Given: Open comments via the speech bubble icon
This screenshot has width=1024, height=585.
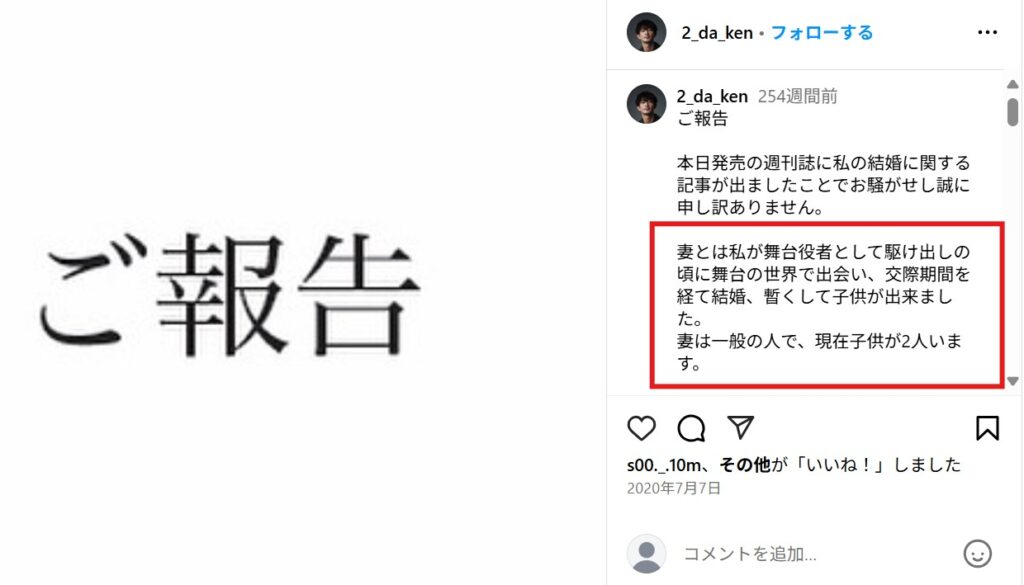Looking at the screenshot, I should coord(691,428).
